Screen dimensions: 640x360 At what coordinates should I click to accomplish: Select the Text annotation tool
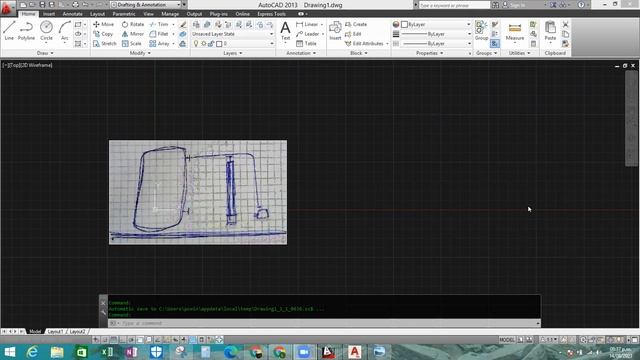285,31
